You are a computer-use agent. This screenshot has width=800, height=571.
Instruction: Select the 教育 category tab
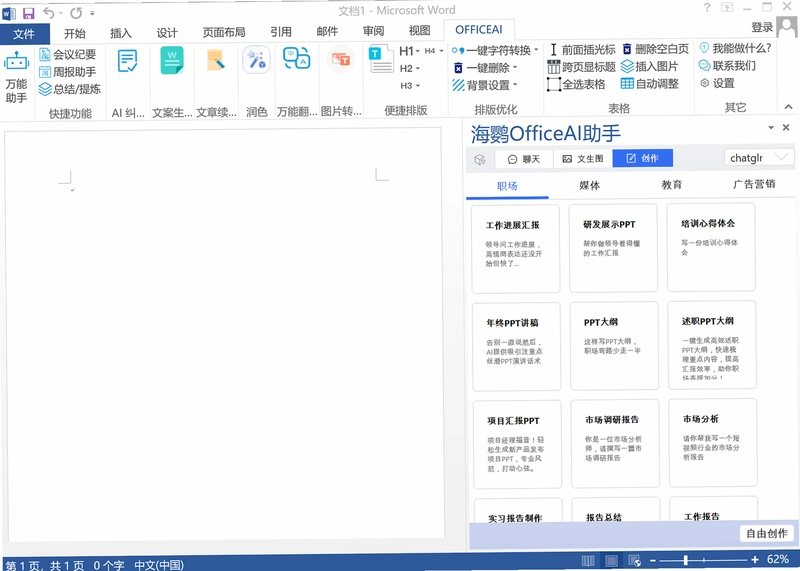pos(671,185)
